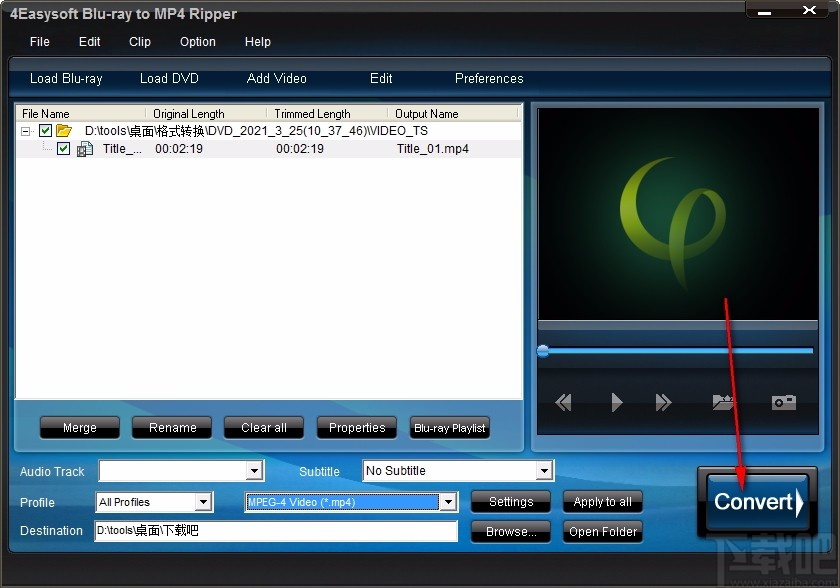
Task: Collapse the VIDEO_TS tree node
Action: click(26, 130)
